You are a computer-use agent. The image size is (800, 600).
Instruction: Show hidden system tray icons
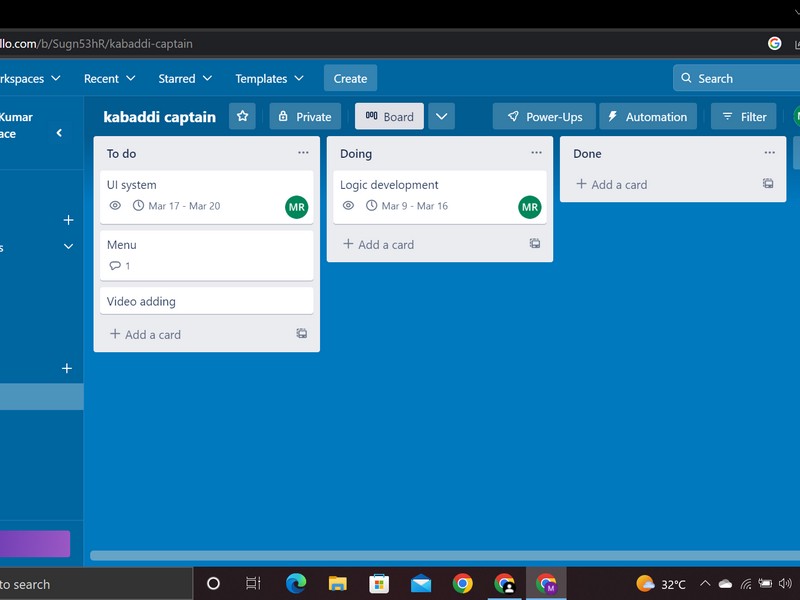pyautogui.click(x=705, y=583)
